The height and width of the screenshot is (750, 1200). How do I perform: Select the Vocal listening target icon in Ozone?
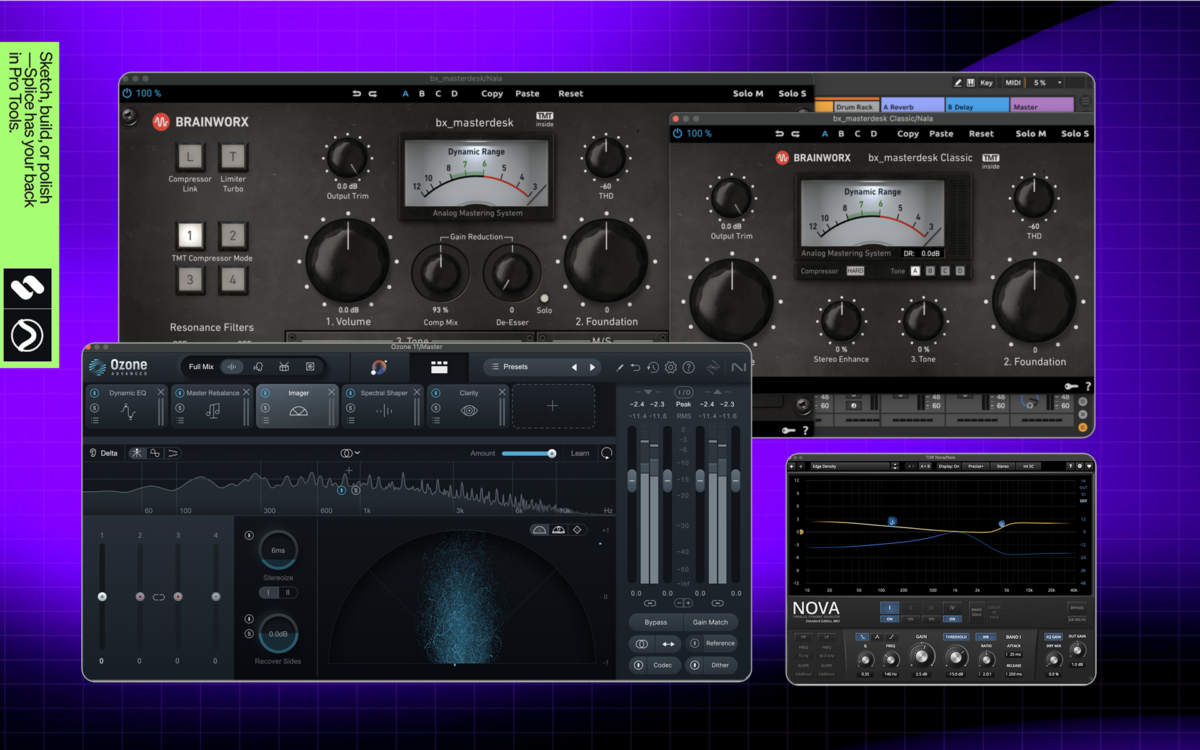(x=259, y=366)
